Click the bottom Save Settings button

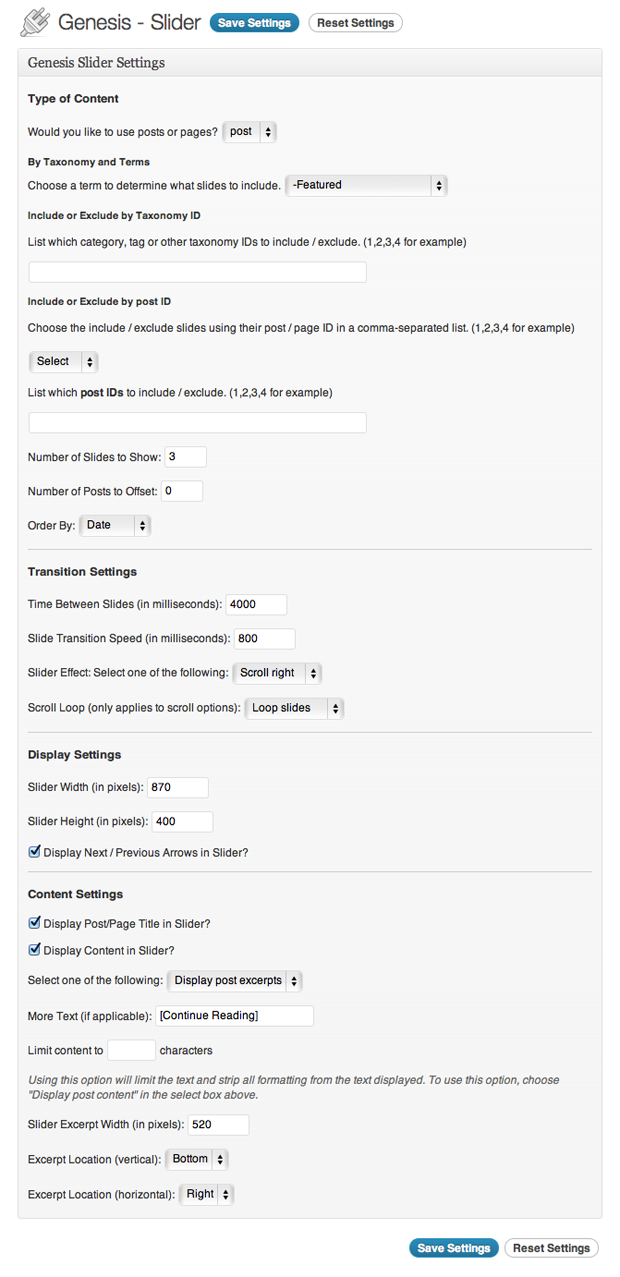point(454,1248)
